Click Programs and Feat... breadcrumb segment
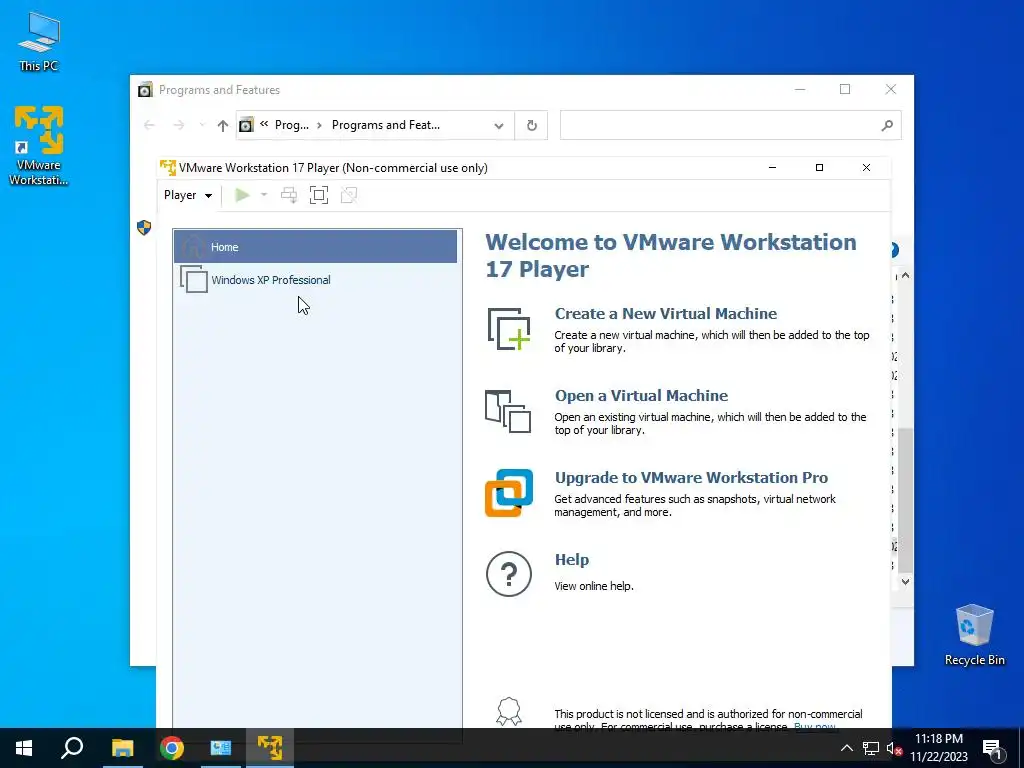The height and width of the screenshot is (768, 1024). pyautogui.click(x=386, y=125)
